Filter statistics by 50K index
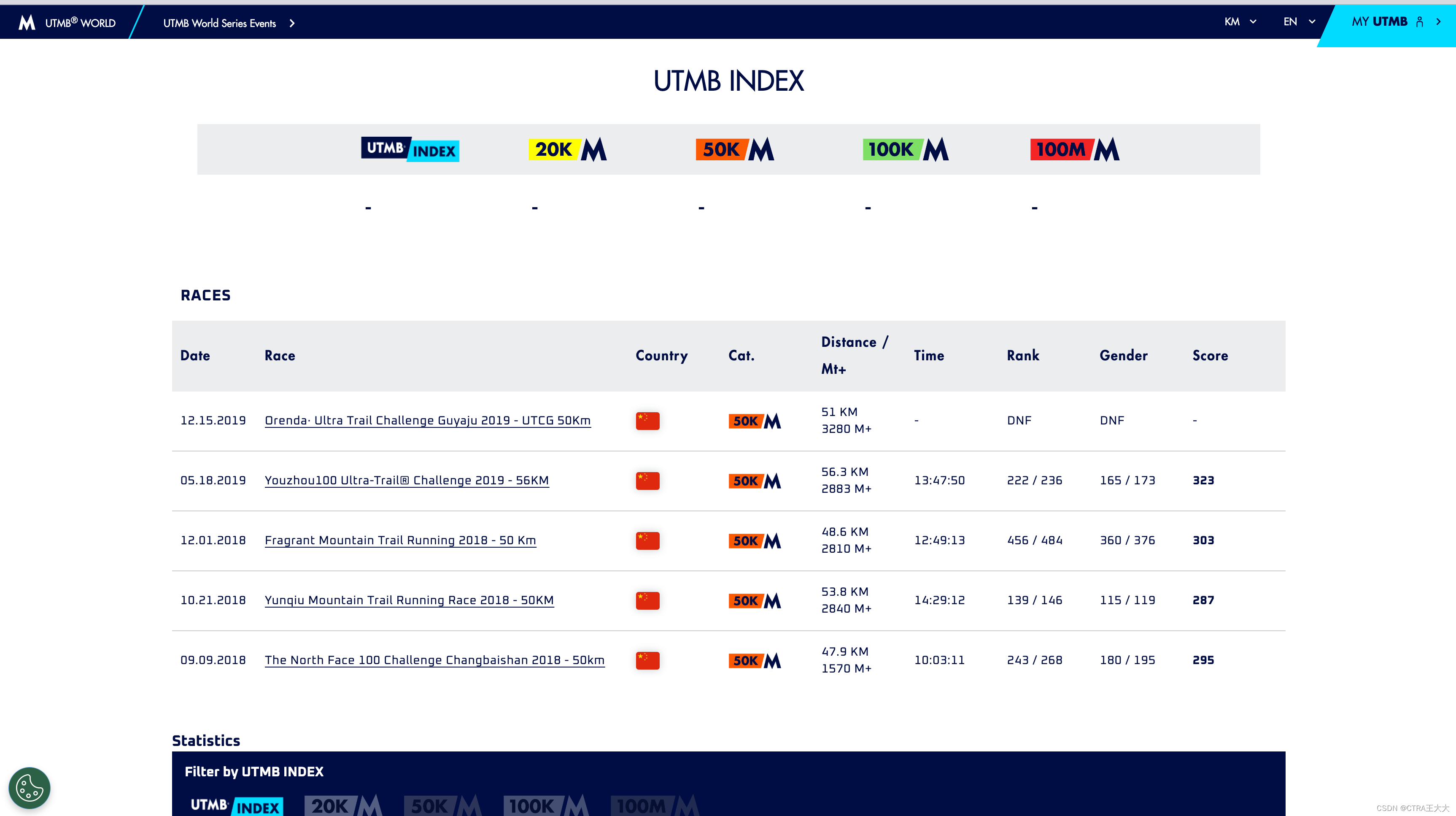 click(x=442, y=805)
